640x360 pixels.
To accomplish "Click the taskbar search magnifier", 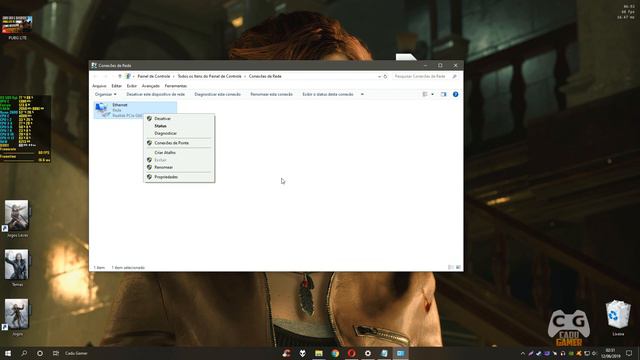I will click(x=24, y=353).
